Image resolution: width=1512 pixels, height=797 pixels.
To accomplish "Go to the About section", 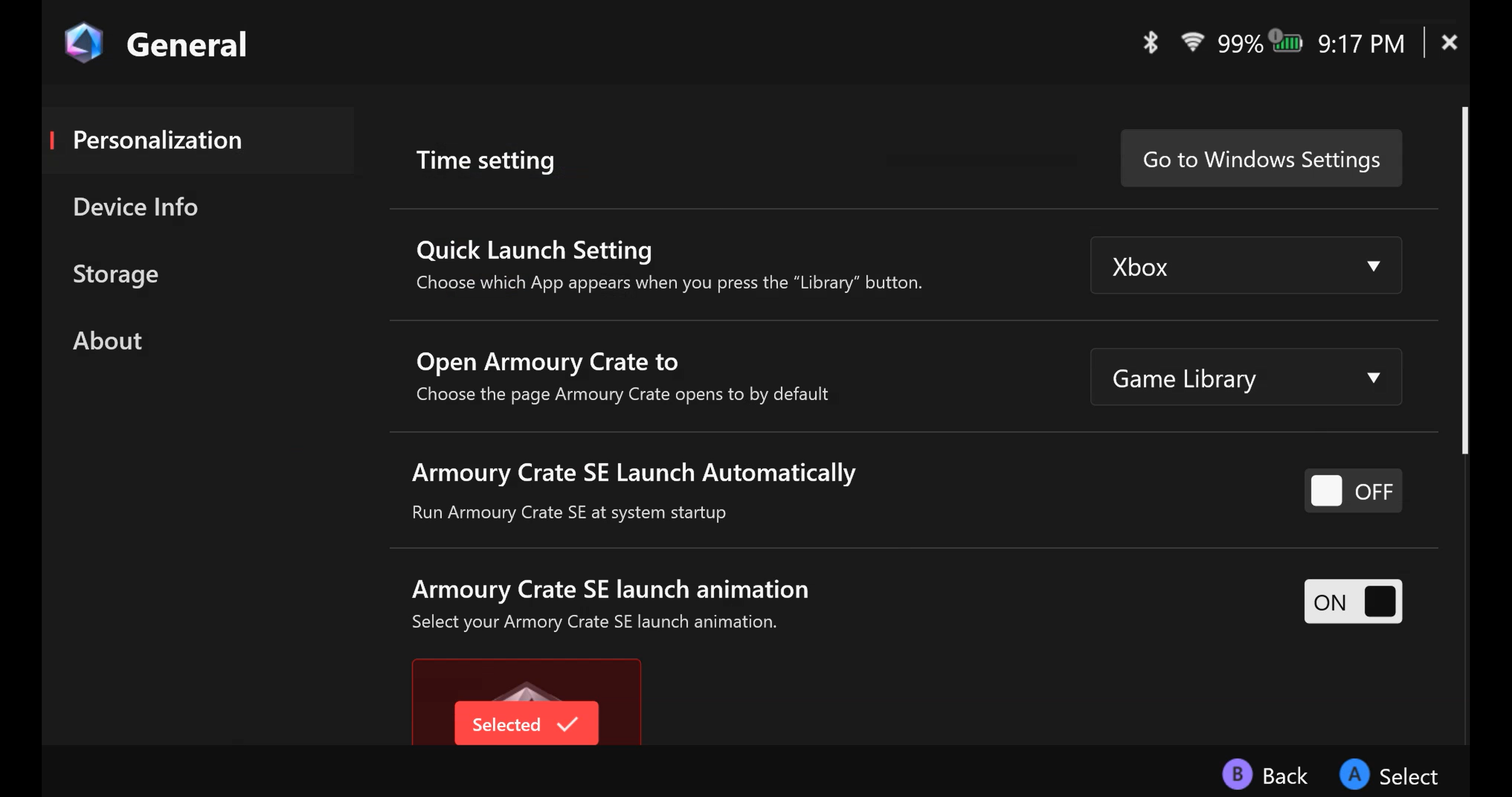I will [107, 341].
